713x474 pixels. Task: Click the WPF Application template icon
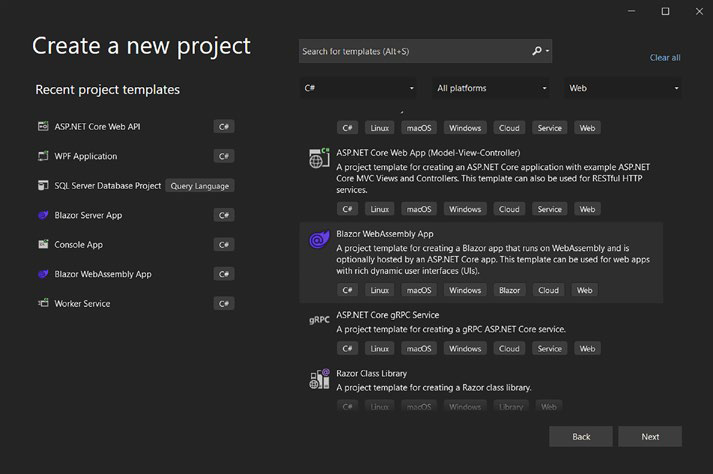coord(43,156)
